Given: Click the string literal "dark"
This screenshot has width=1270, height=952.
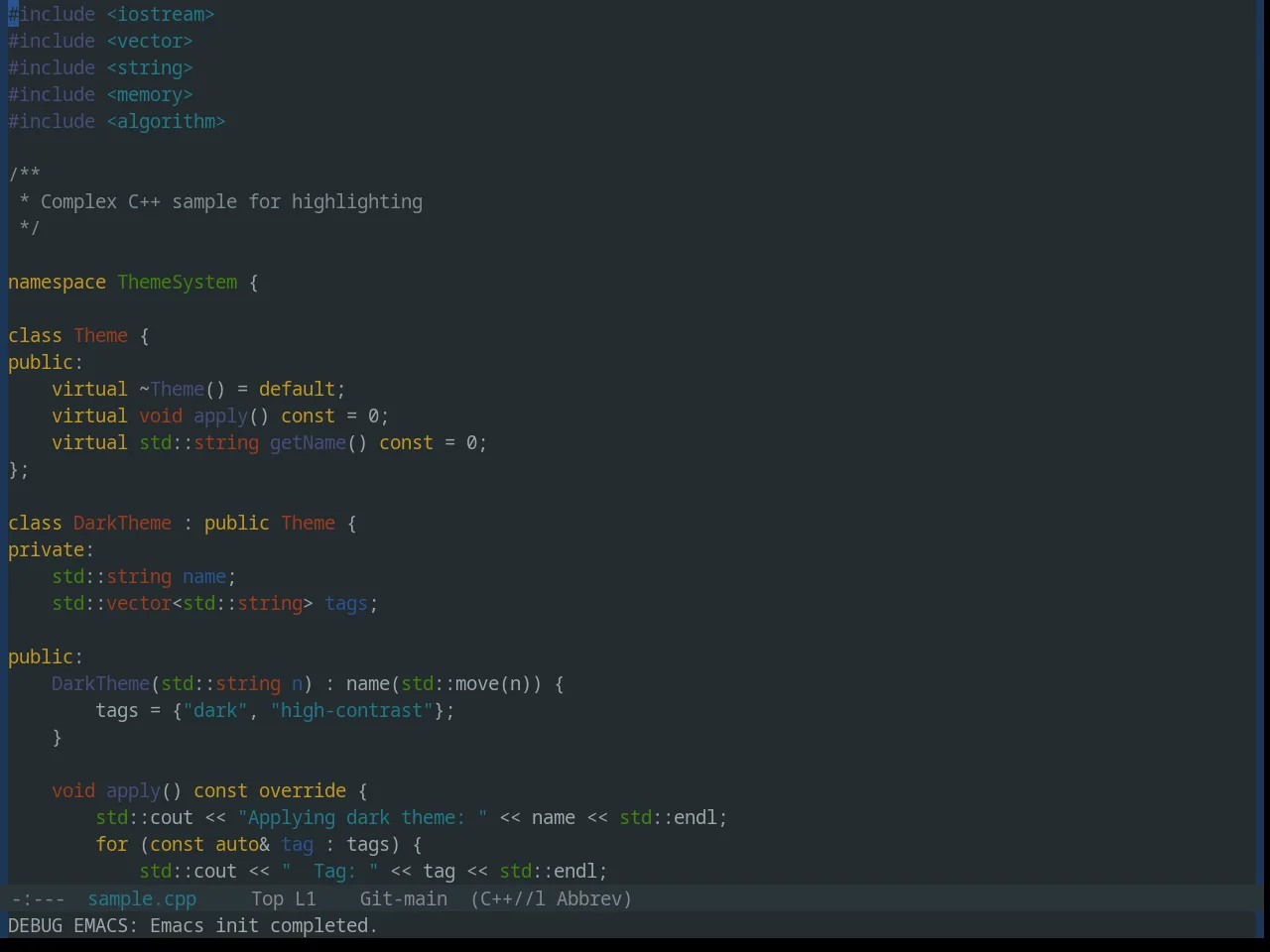Looking at the screenshot, I should (215, 711).
